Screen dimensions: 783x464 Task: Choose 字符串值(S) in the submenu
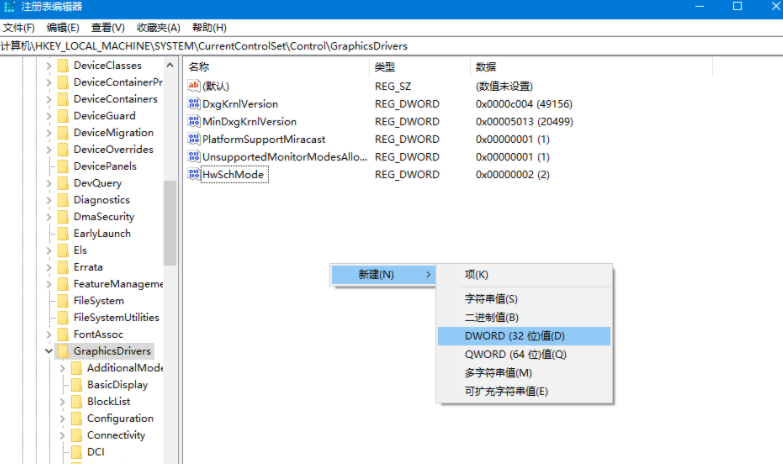click(x=524, y=299)
